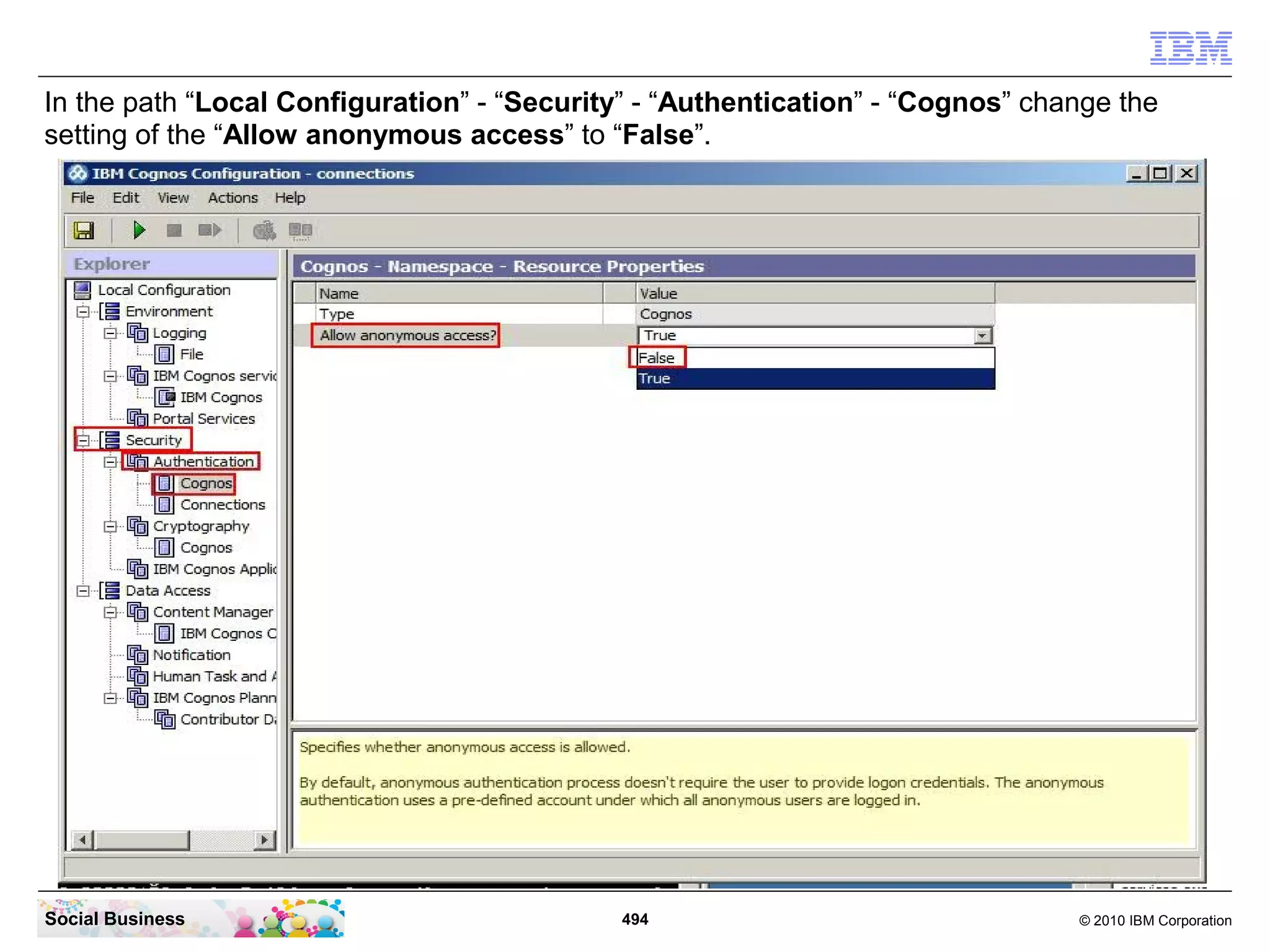This screenshot has height=952, width=1270.
Task: Collapse the Content Manager tree node
Action: [x=110, y=612]
